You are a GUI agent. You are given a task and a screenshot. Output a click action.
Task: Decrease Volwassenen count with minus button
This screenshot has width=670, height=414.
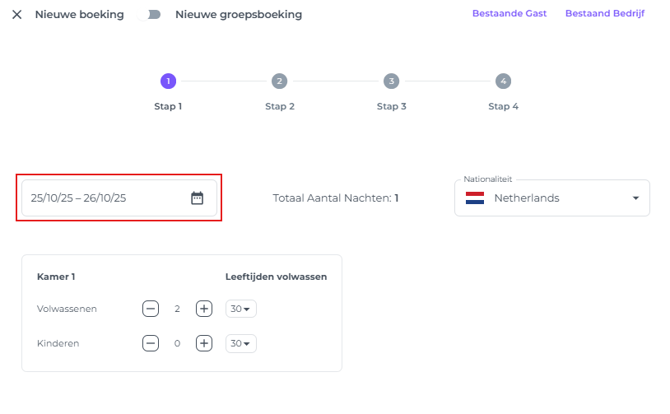150,309
